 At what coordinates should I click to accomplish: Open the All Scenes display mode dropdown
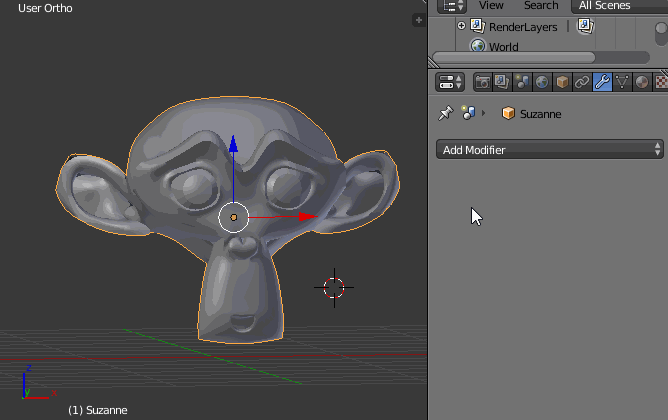619,6
